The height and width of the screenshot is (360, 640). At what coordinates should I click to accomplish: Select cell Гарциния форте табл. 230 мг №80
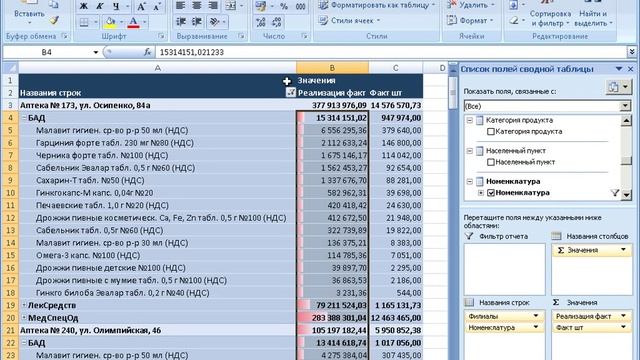[158, 143]
